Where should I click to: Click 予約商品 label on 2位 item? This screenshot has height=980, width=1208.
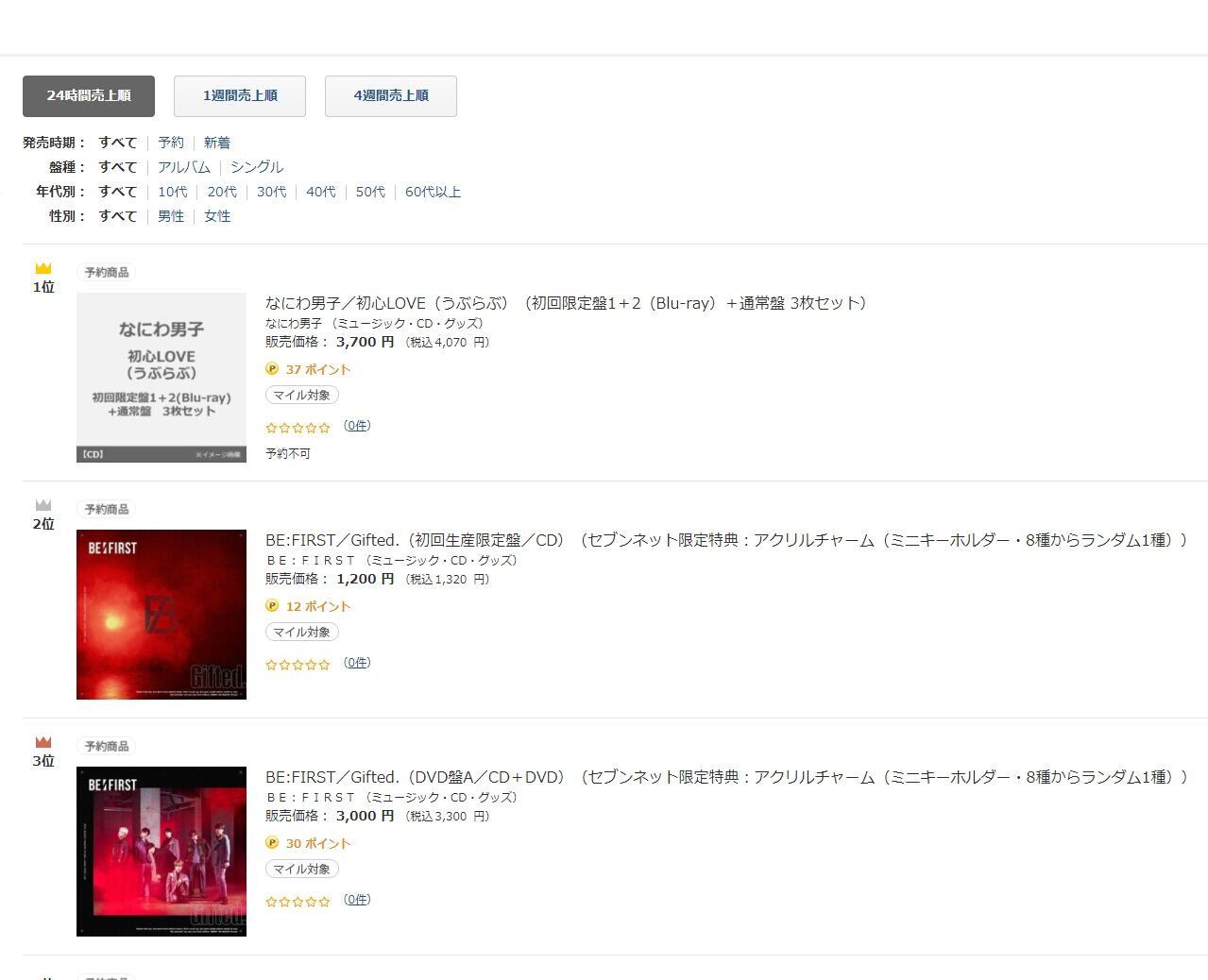pyautogui.click(x=107, y=510)
